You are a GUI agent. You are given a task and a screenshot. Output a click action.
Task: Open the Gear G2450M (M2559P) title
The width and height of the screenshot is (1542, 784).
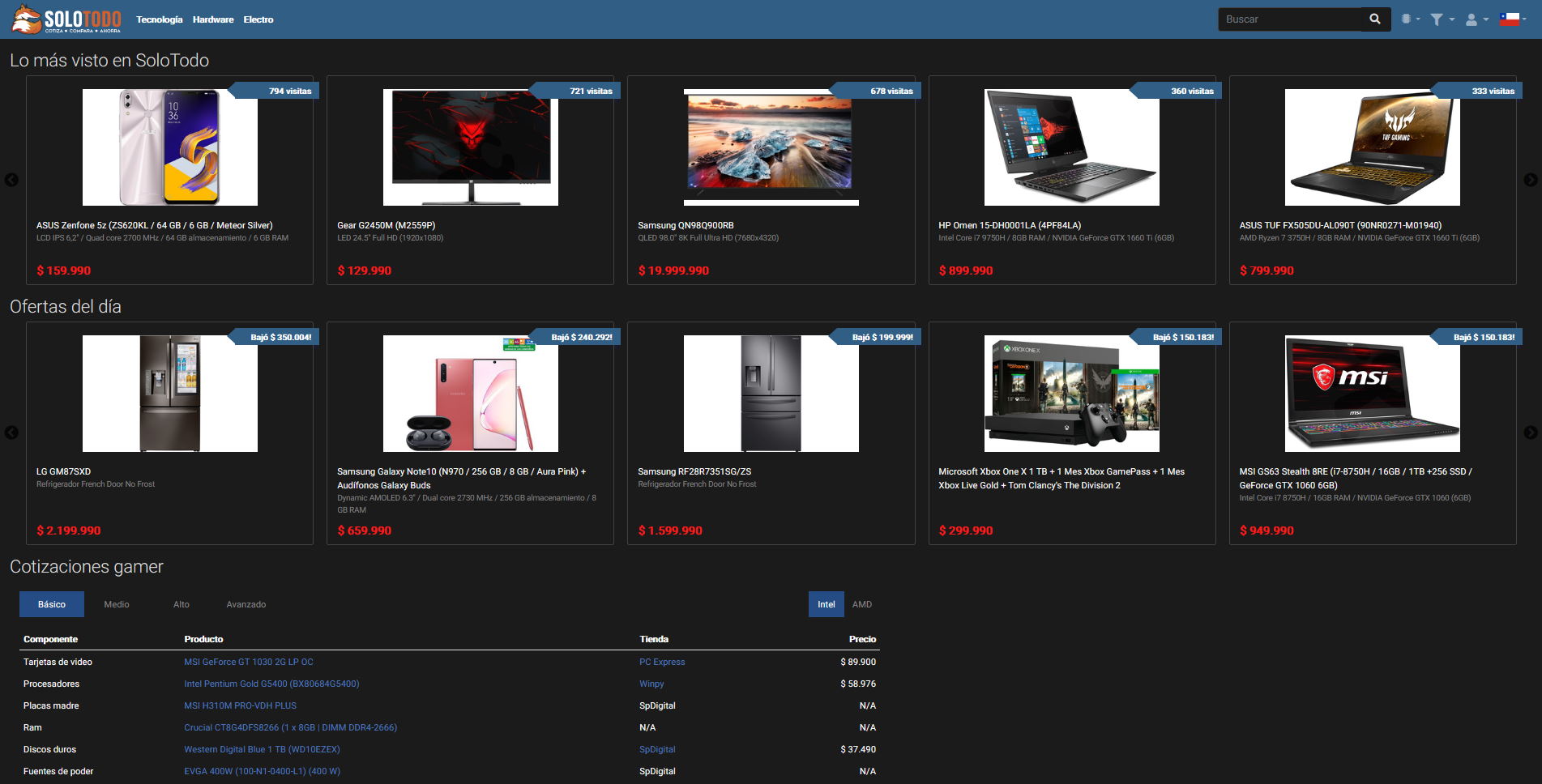pyautogui.click(x=386, y=225)
